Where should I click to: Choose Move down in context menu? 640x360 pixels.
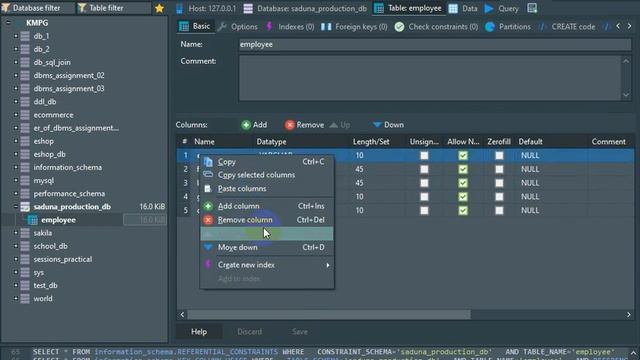pos(267,247)
